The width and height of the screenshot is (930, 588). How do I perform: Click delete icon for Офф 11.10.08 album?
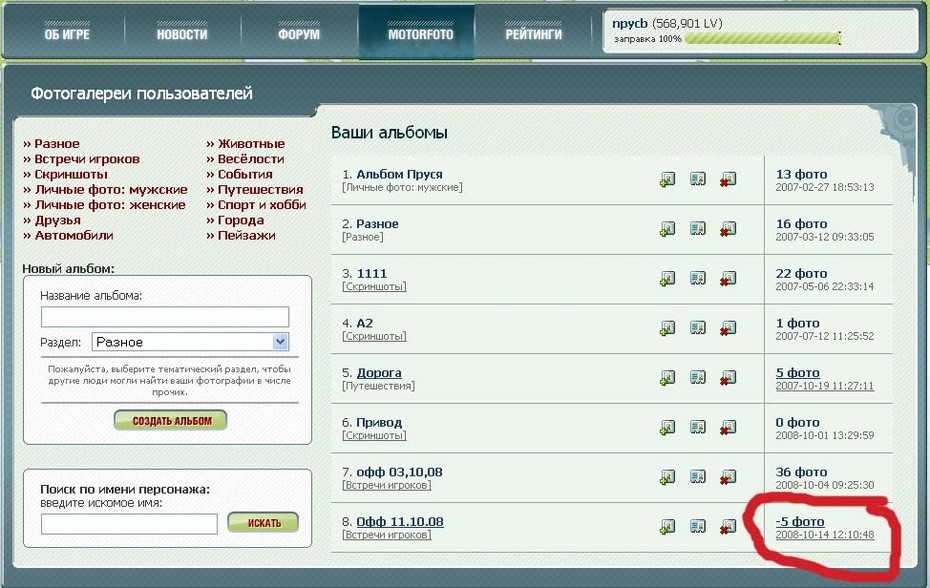728,527
